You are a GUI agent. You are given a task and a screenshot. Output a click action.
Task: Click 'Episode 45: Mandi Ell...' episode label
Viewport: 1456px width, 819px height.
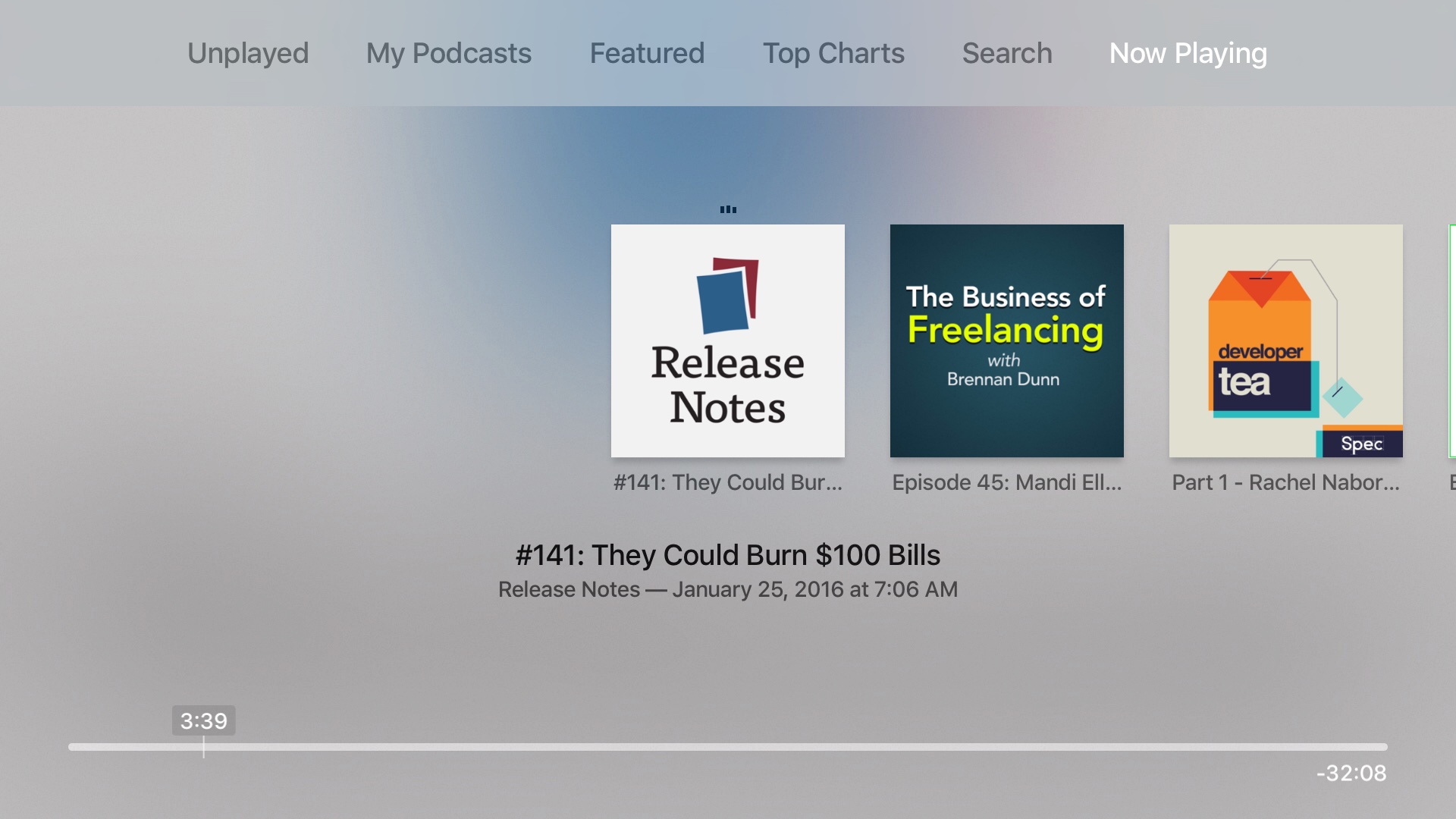(x=1006, y=482)
